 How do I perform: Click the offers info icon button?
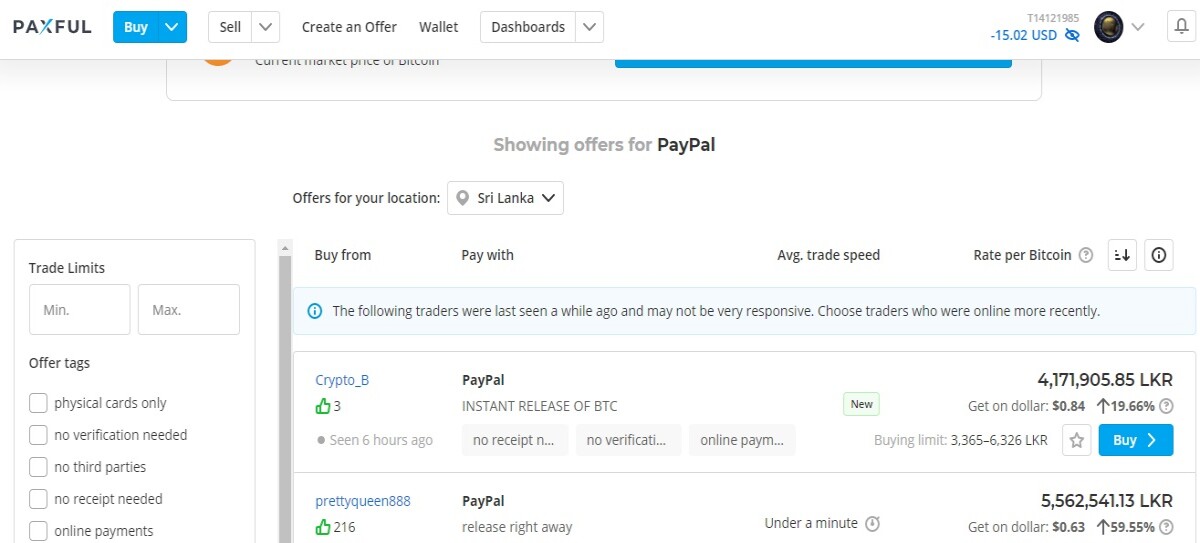(1158, 255)
